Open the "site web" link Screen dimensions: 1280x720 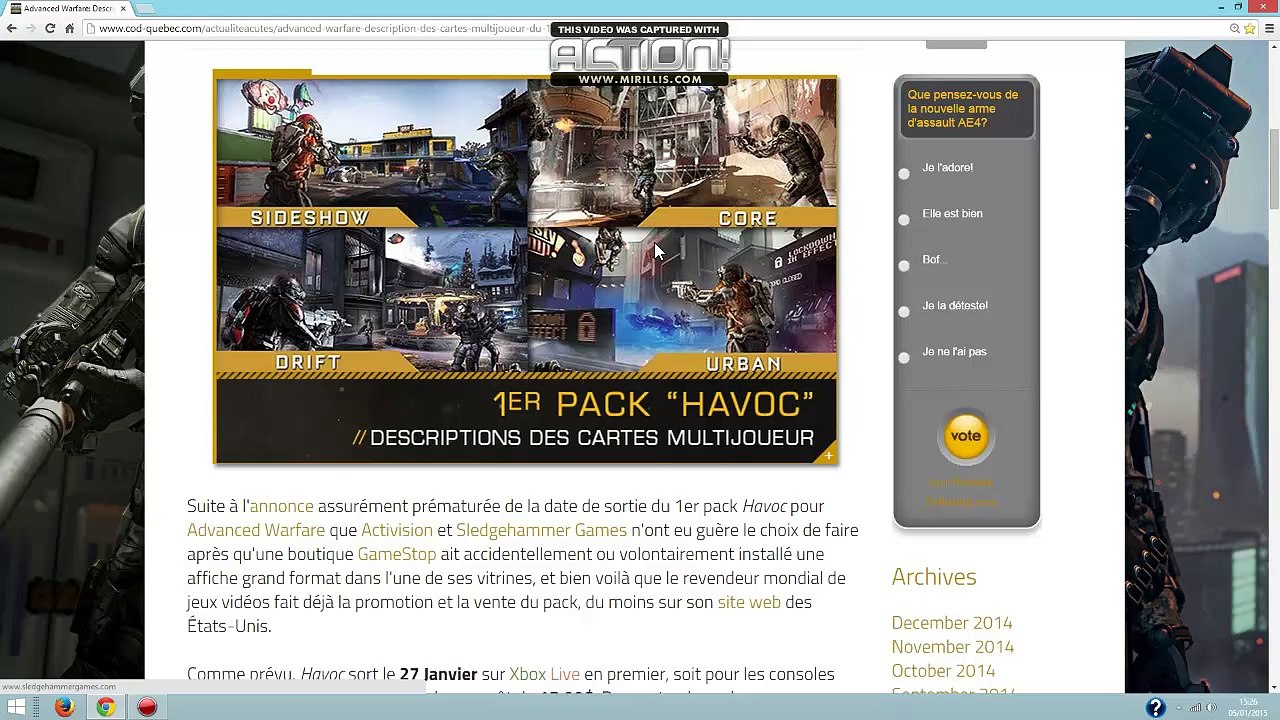pyautogui.click(x=749, y=602)
